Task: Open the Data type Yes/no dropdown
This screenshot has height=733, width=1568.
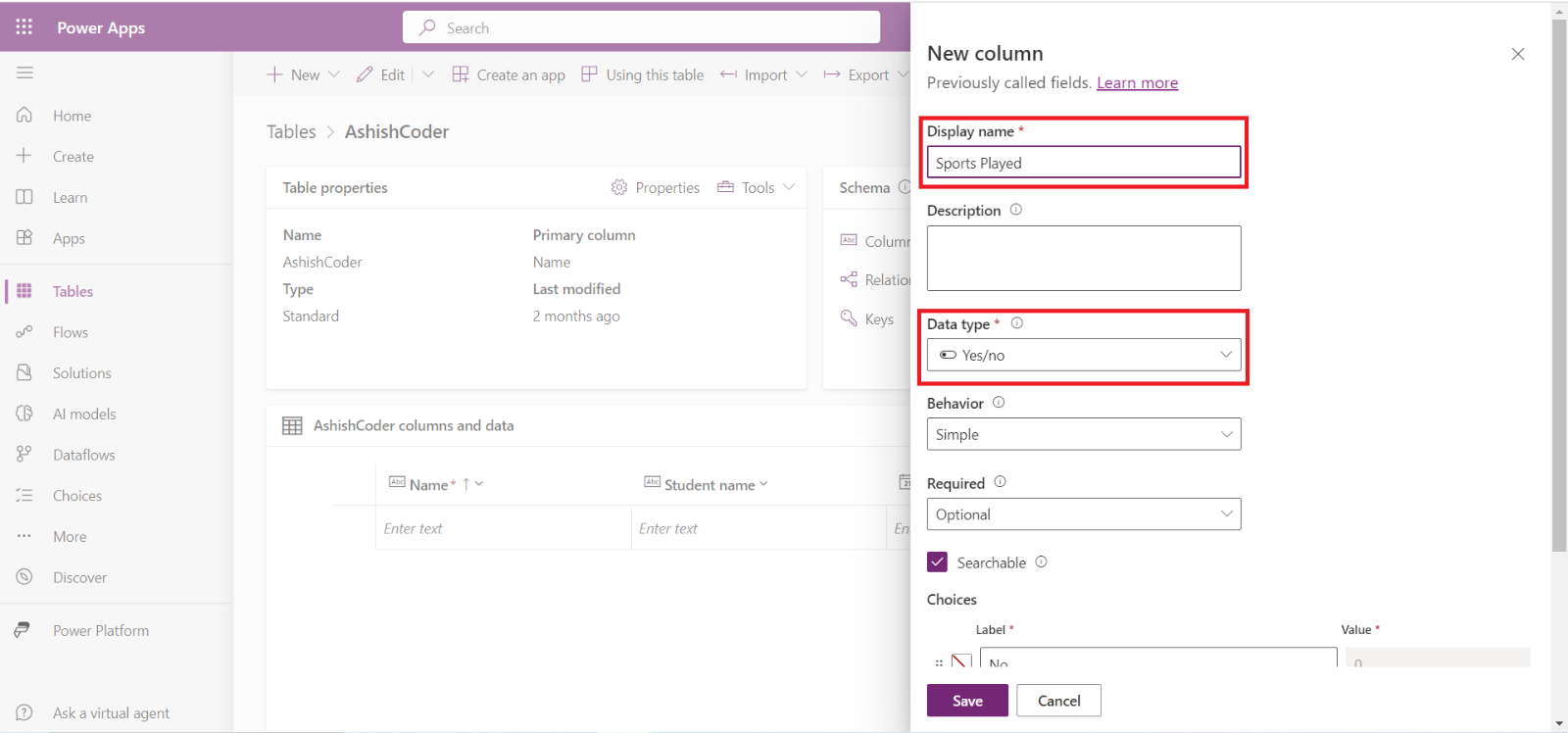Action: point(1083,355)
